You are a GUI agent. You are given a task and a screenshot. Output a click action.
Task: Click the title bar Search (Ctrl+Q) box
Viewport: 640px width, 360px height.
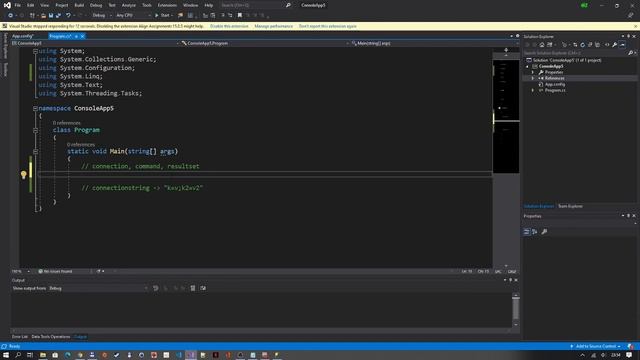point(251,5)
